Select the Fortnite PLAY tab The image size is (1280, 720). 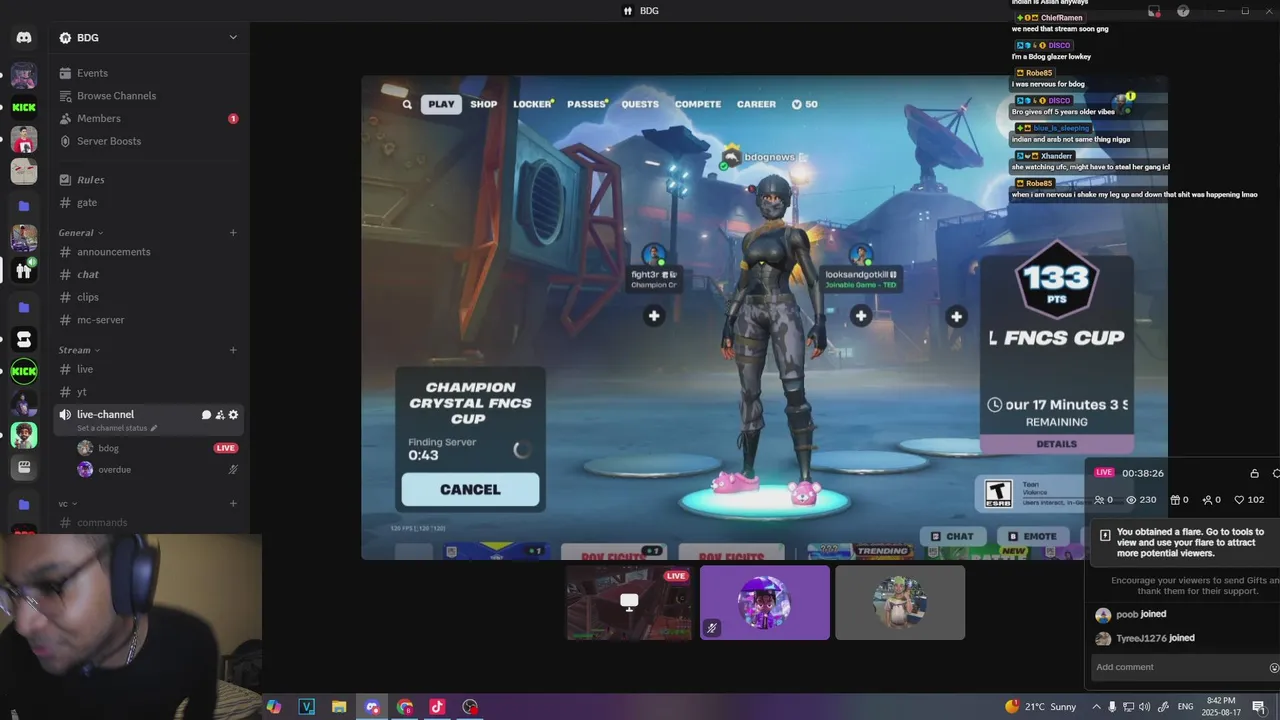(441, 104)
